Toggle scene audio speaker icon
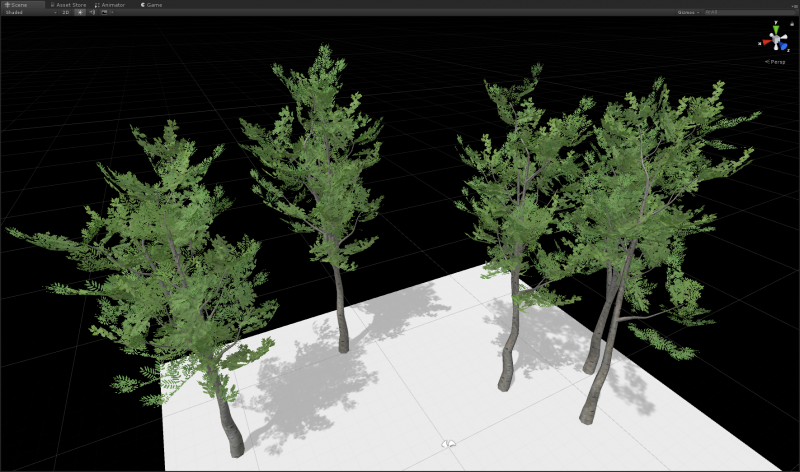800x472 pixels. [93, 12]
